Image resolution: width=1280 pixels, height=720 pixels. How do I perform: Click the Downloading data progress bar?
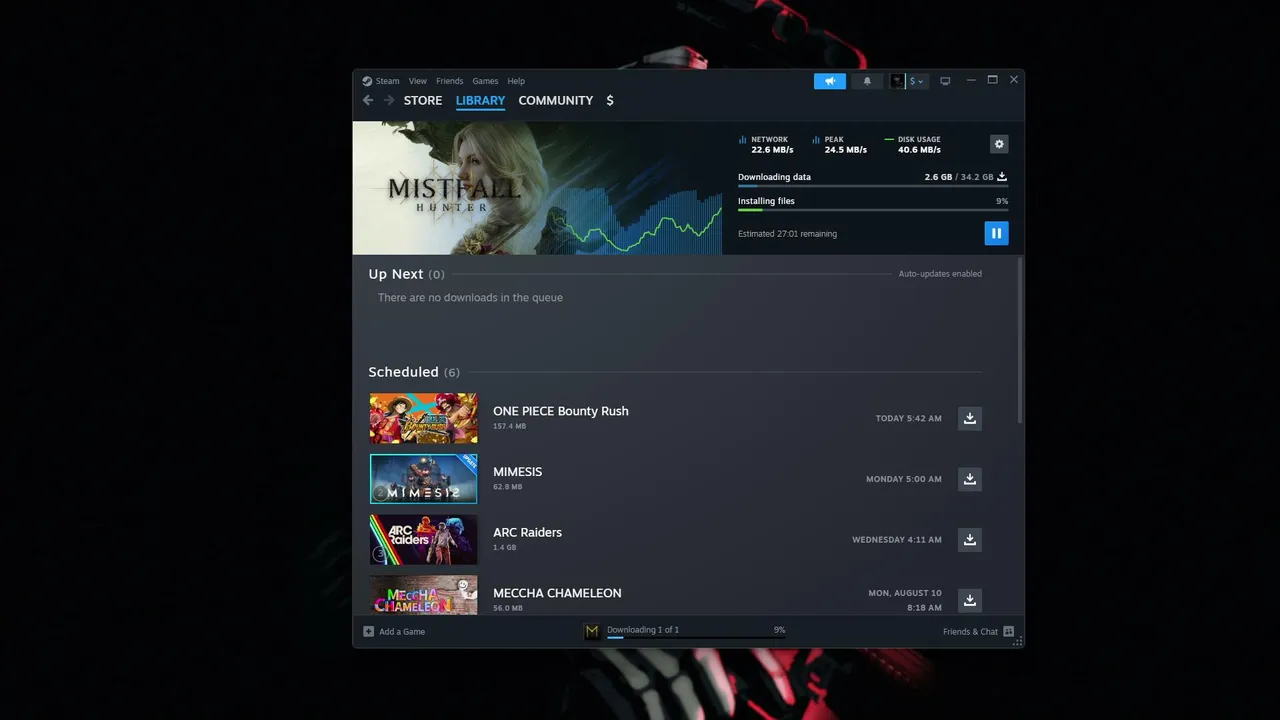click(x=873, y=186)
